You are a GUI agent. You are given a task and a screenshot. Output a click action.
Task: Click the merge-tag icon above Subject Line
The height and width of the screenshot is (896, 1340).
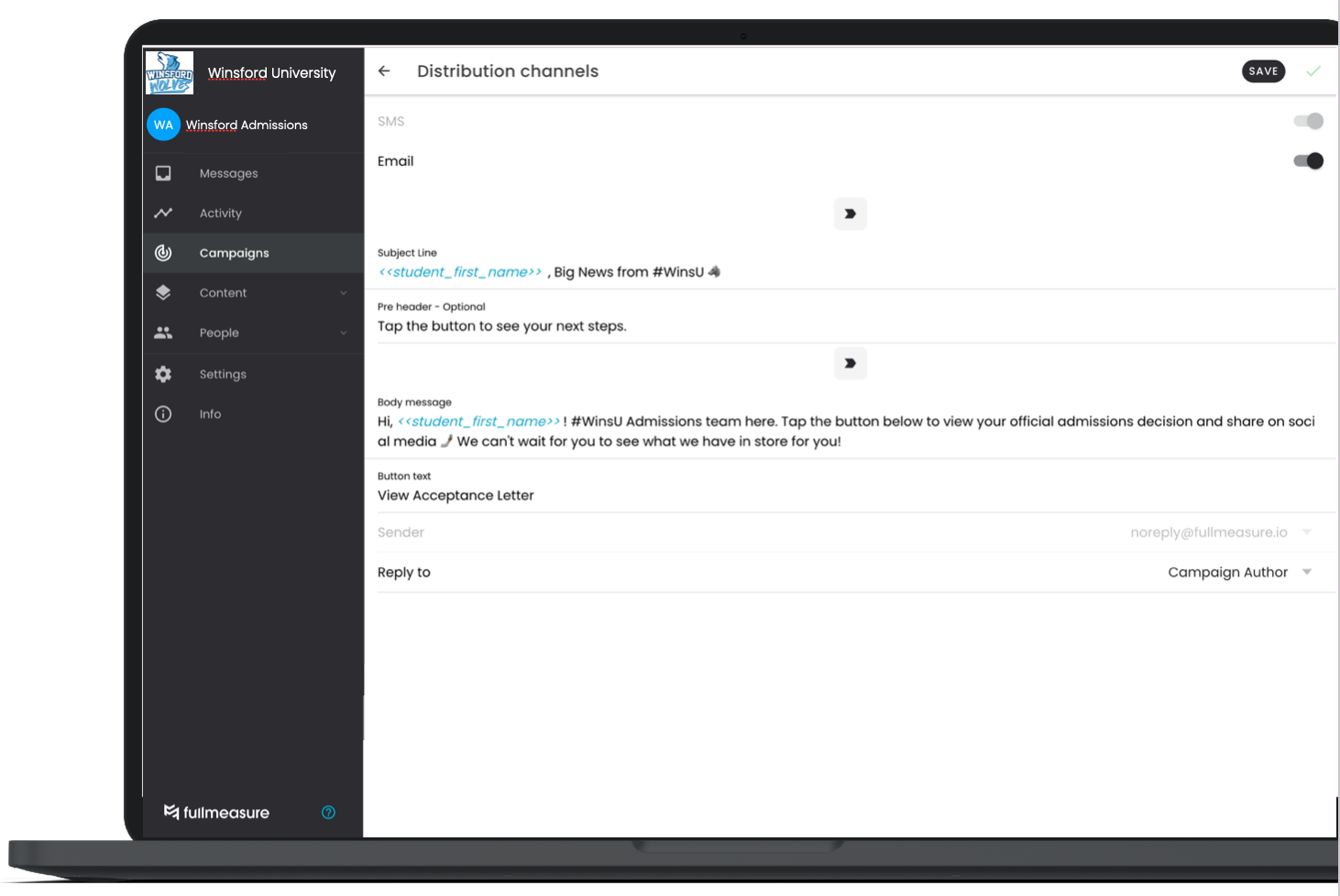click(851, 213)
